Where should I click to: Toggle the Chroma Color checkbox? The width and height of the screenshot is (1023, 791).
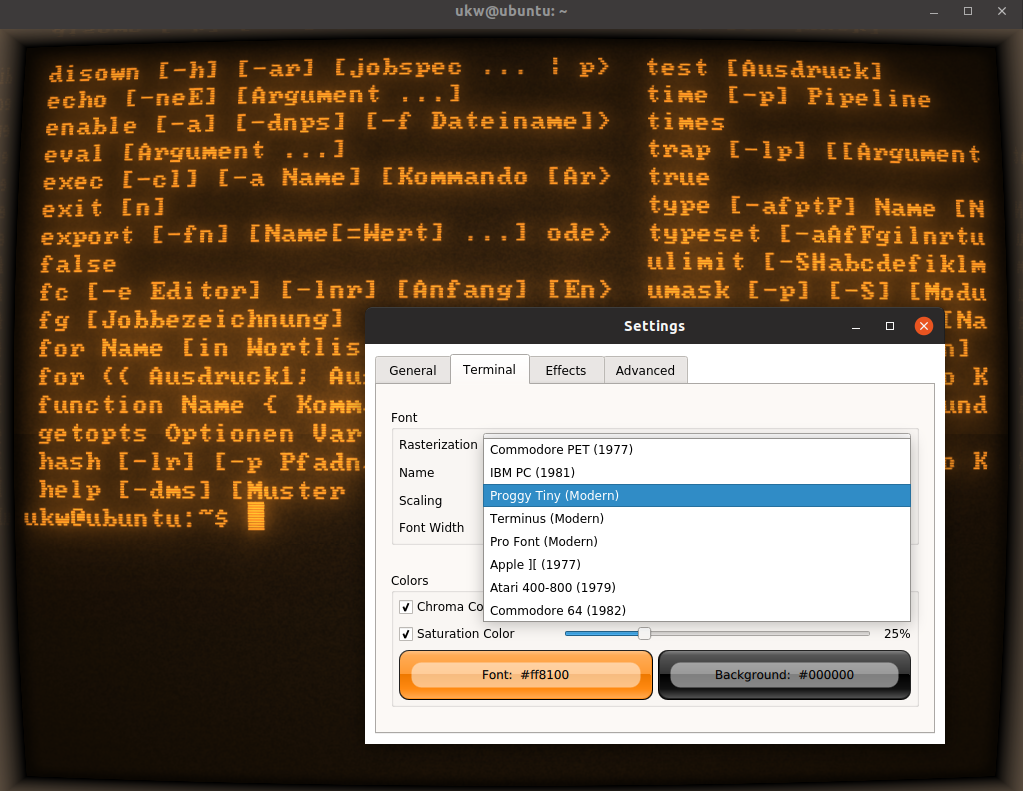[x=406, y=607]
